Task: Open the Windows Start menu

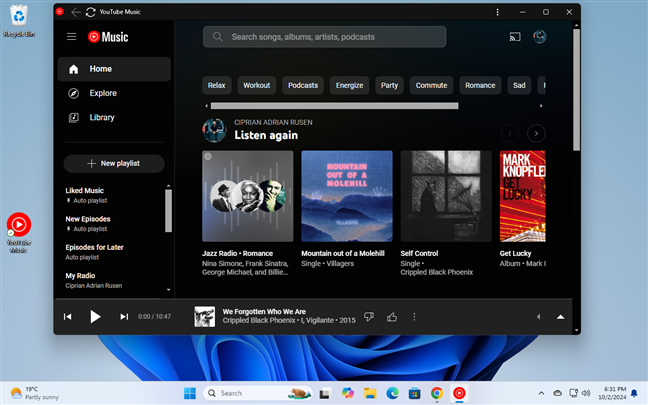Action: (190, 393)
